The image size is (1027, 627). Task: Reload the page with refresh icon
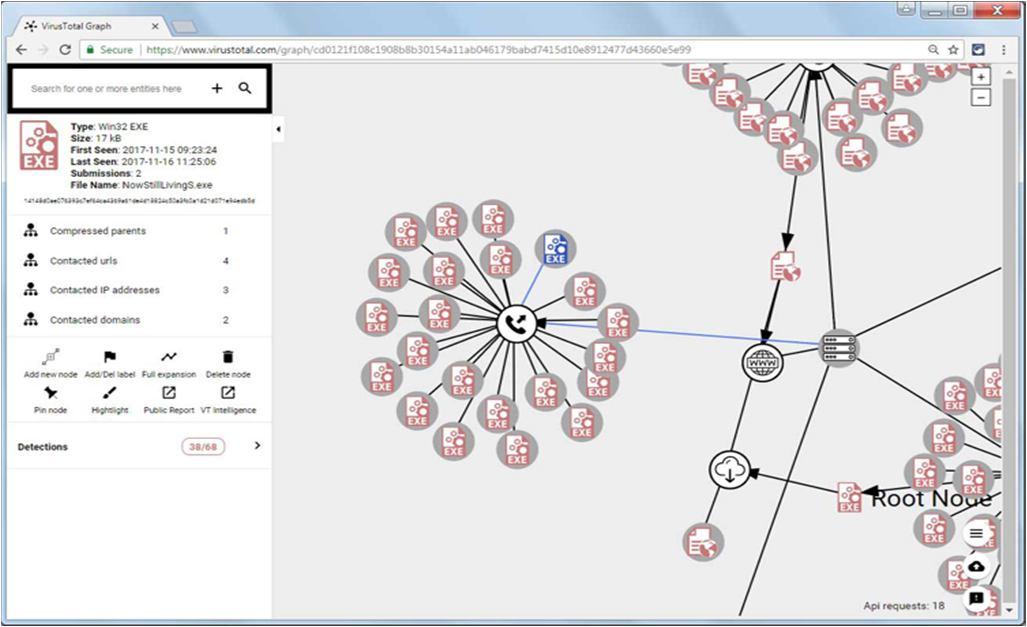(x=65, y=50)
